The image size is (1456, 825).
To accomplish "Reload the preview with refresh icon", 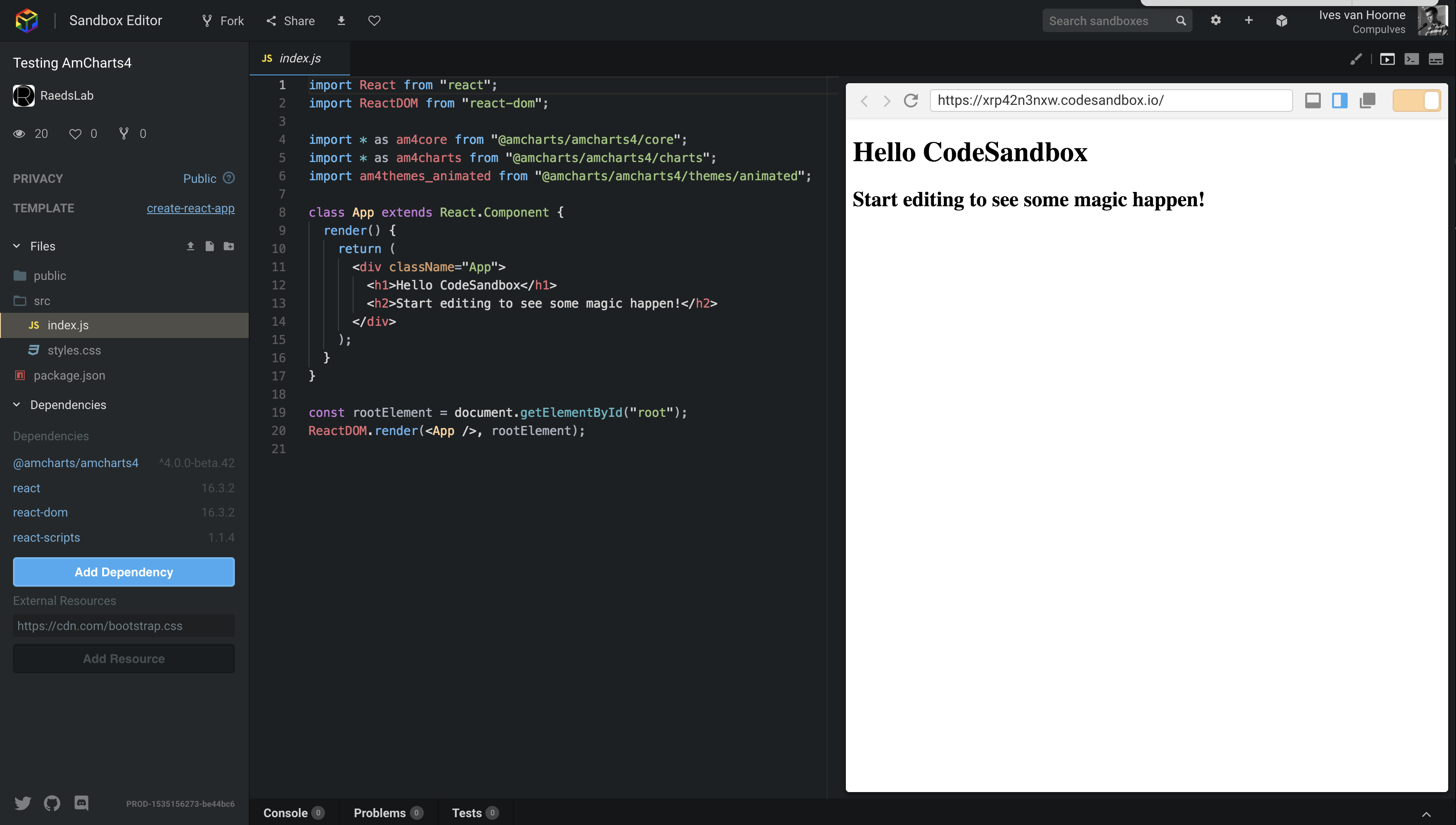I will click(x=911, y=101).
